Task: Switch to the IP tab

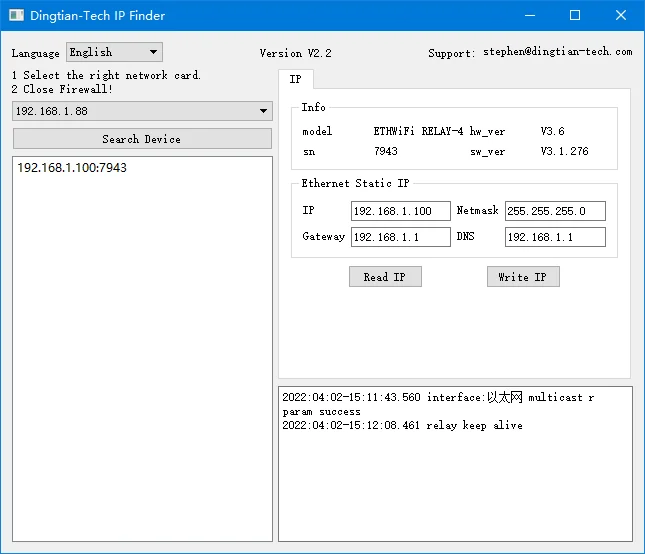Action: 295,79
